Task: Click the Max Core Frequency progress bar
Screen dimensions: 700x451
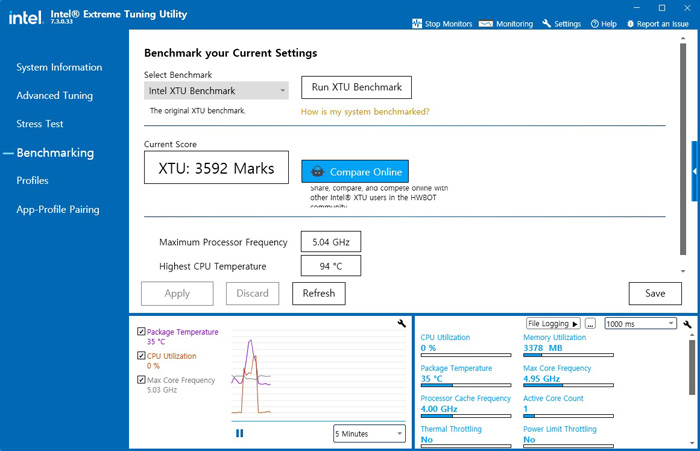Action: (x=568, y=385)
